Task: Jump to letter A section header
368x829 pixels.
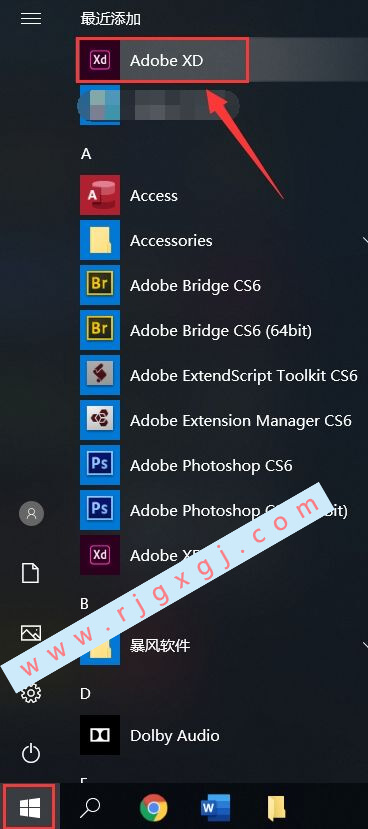Action: pyautogui.click(x=86, y=154)
